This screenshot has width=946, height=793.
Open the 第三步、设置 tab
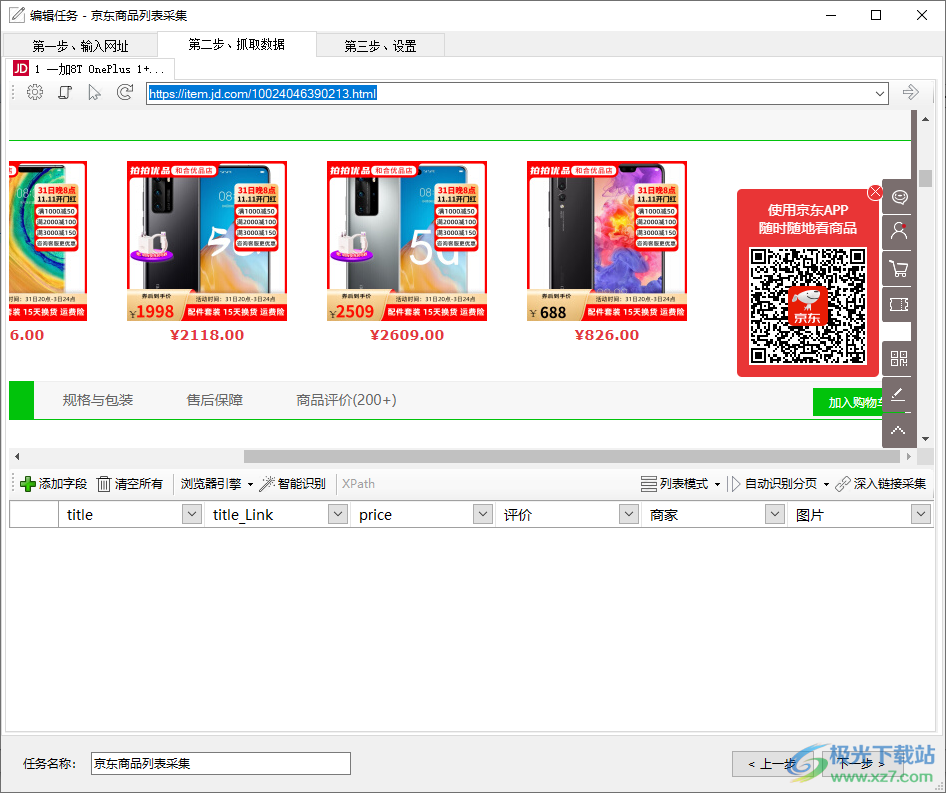tap(380, 46)
